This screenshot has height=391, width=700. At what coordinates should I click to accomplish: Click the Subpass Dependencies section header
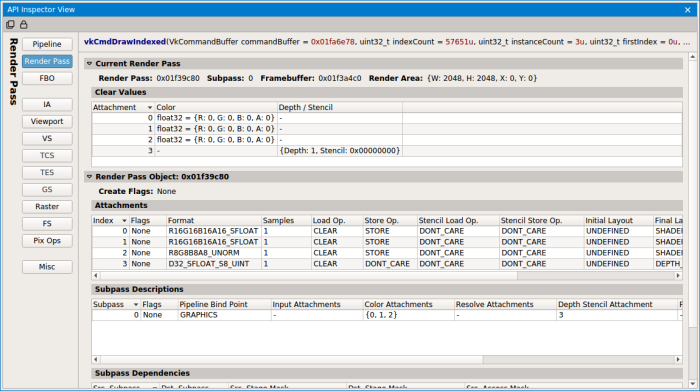[387, 373]
